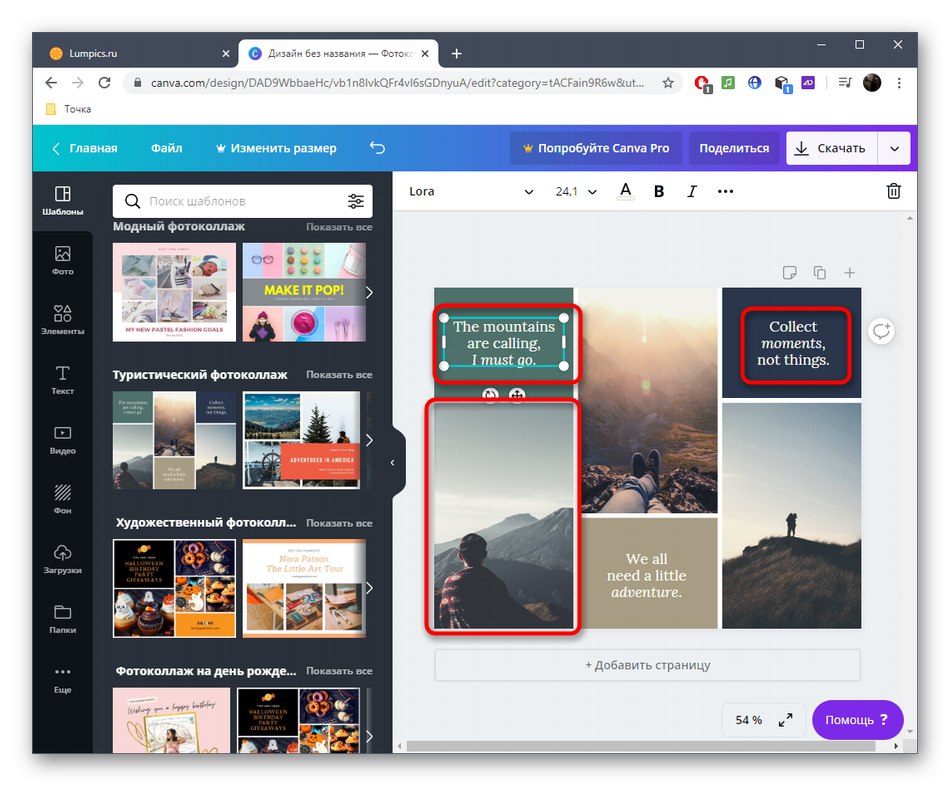
Task: Click Попробуйте Canva Pro button
Action: pyautogui.click(x=596, y=148)
